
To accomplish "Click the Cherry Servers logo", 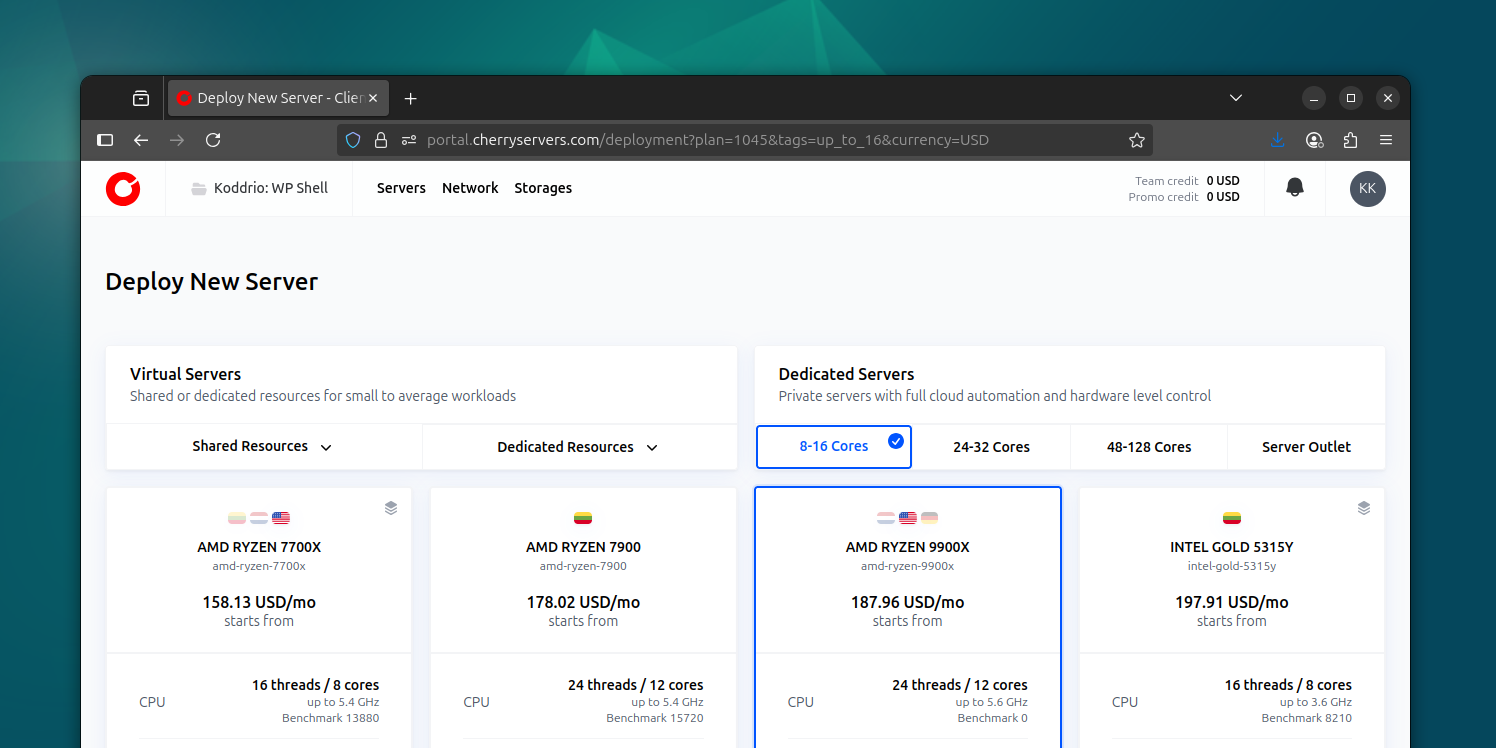I will coord(123,188).
